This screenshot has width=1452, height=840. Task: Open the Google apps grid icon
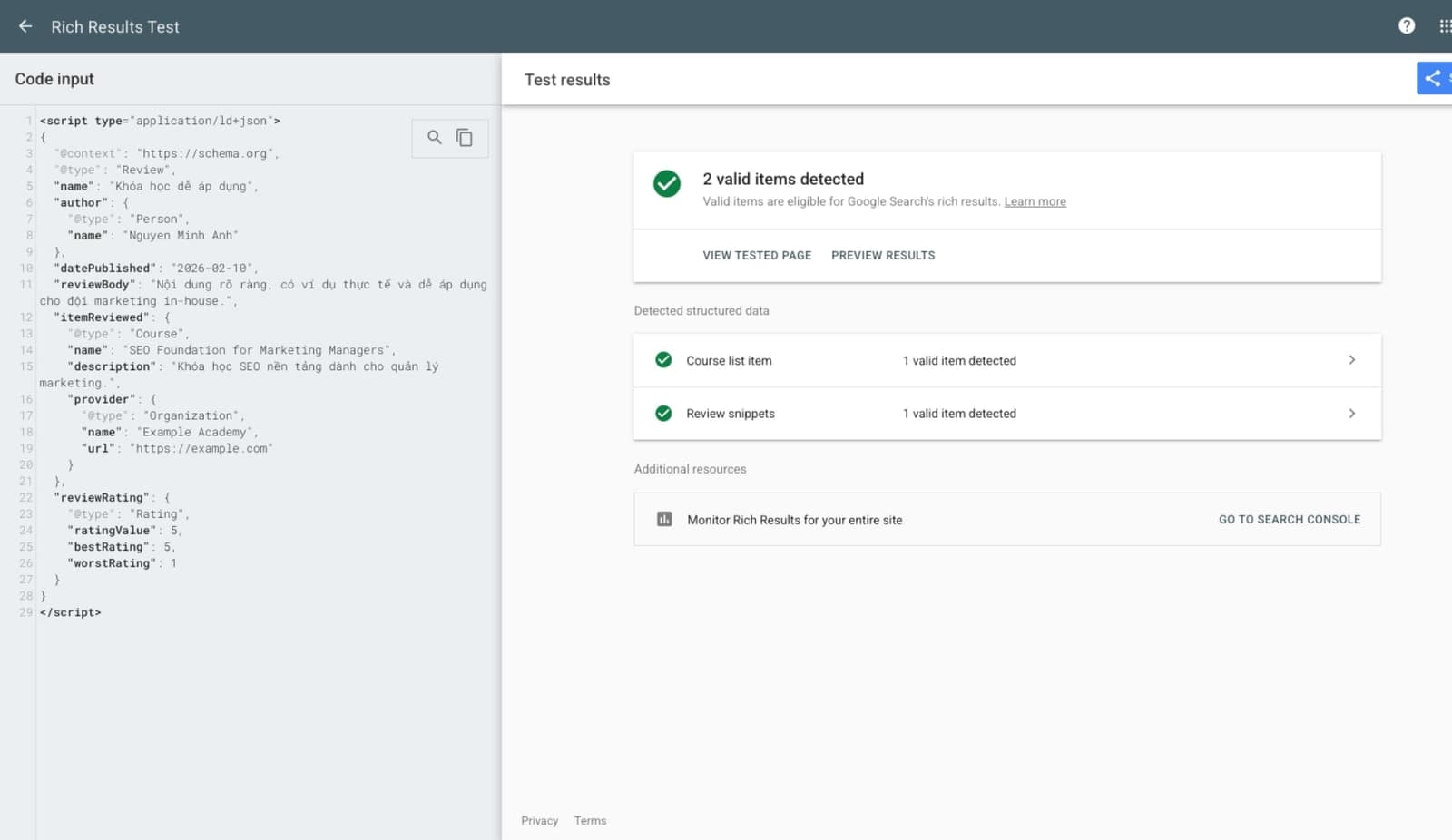pos(1444,26)
